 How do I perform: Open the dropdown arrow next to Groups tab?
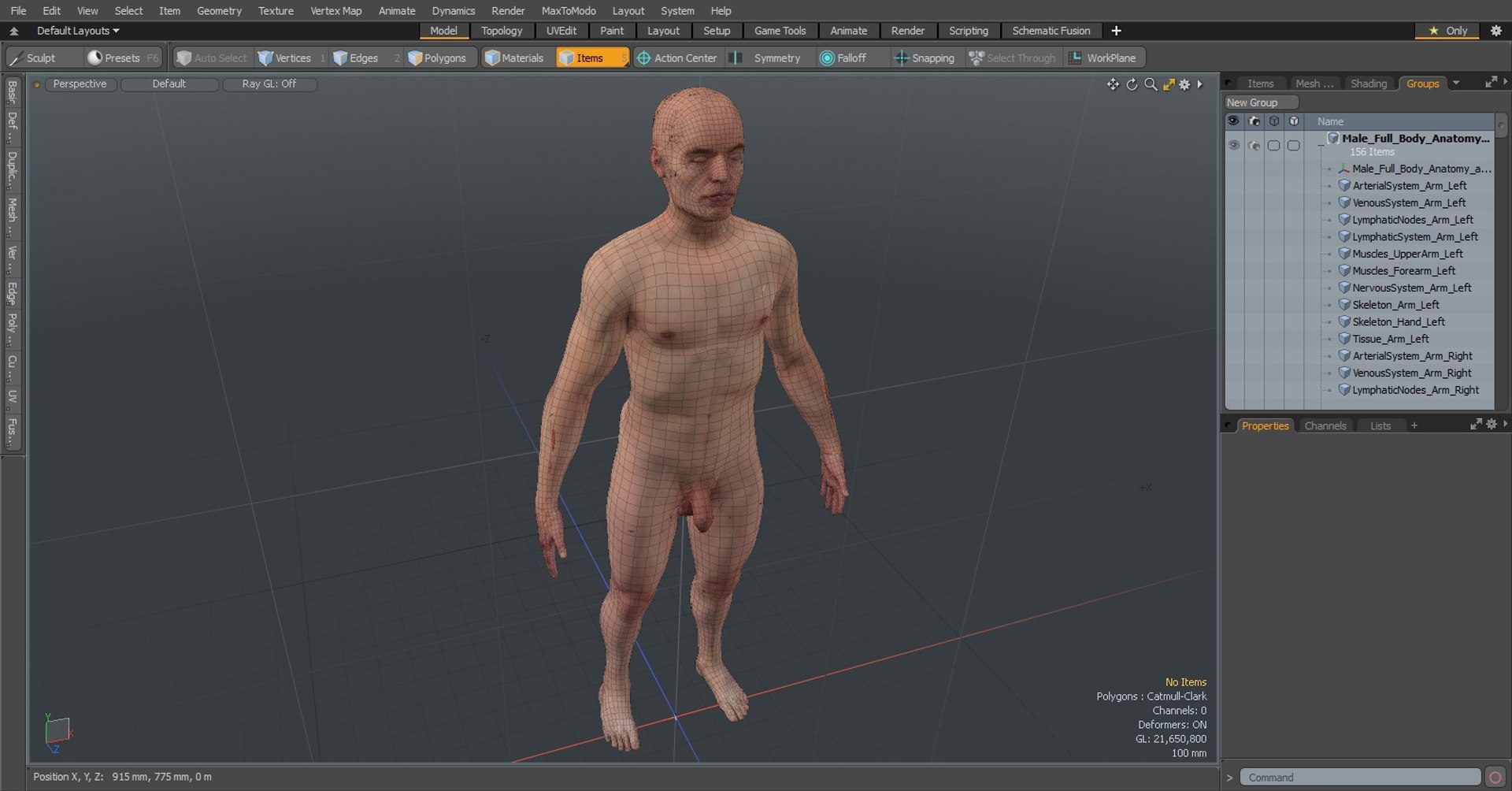coord(1456,83)
